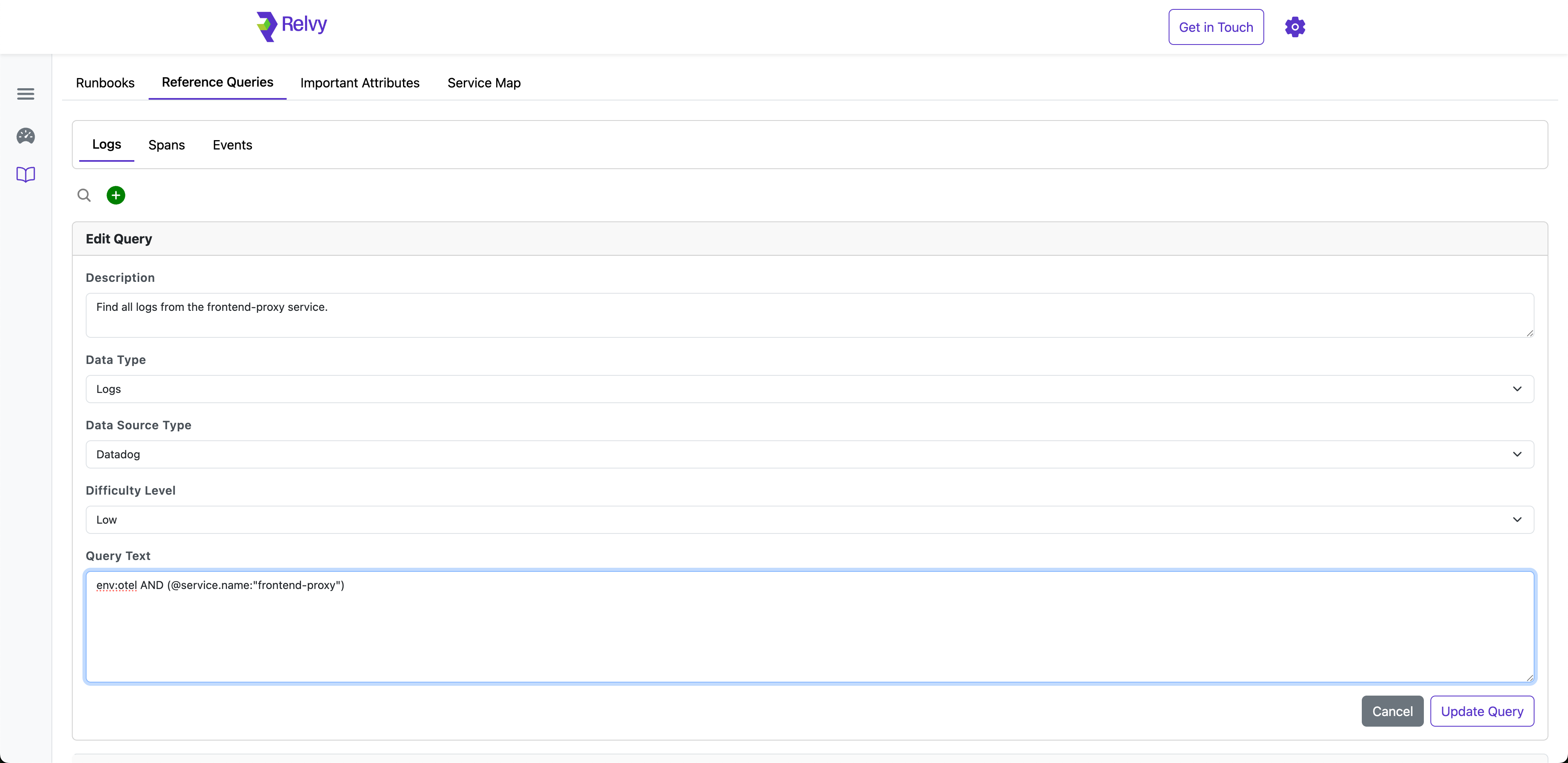Expand the Data Type chevron

[x=1517, y=388]
